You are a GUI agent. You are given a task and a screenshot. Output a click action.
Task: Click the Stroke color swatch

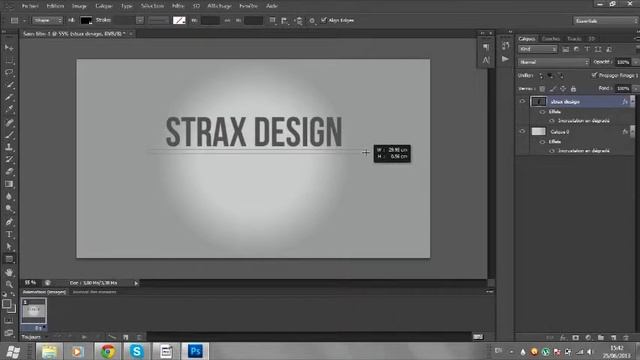point(179,20)
